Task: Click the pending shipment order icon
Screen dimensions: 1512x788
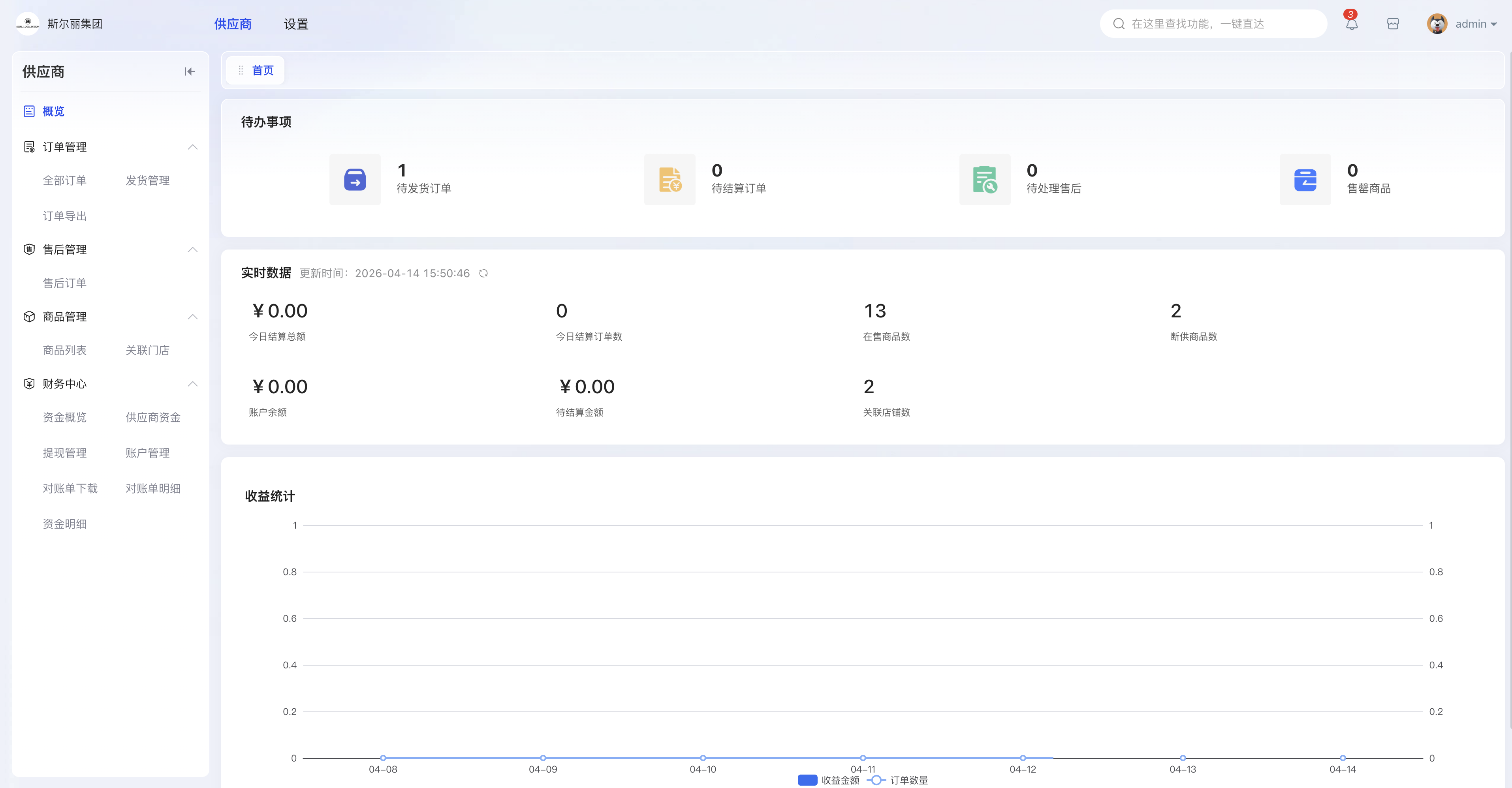Action: [x=355, y=180]
